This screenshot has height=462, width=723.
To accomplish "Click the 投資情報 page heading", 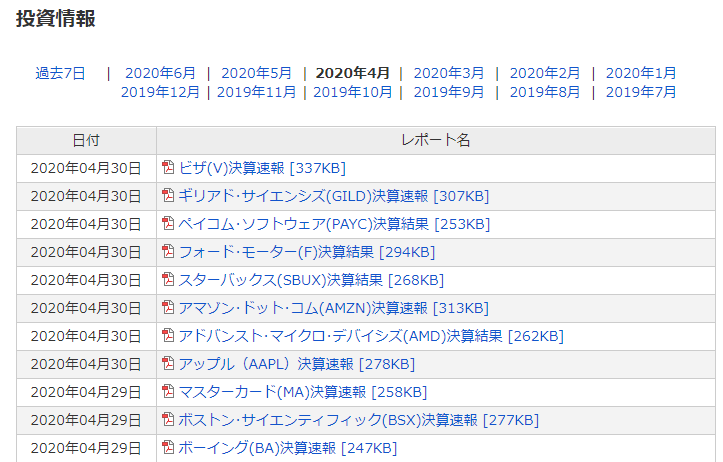I will [x=56, y=19].
